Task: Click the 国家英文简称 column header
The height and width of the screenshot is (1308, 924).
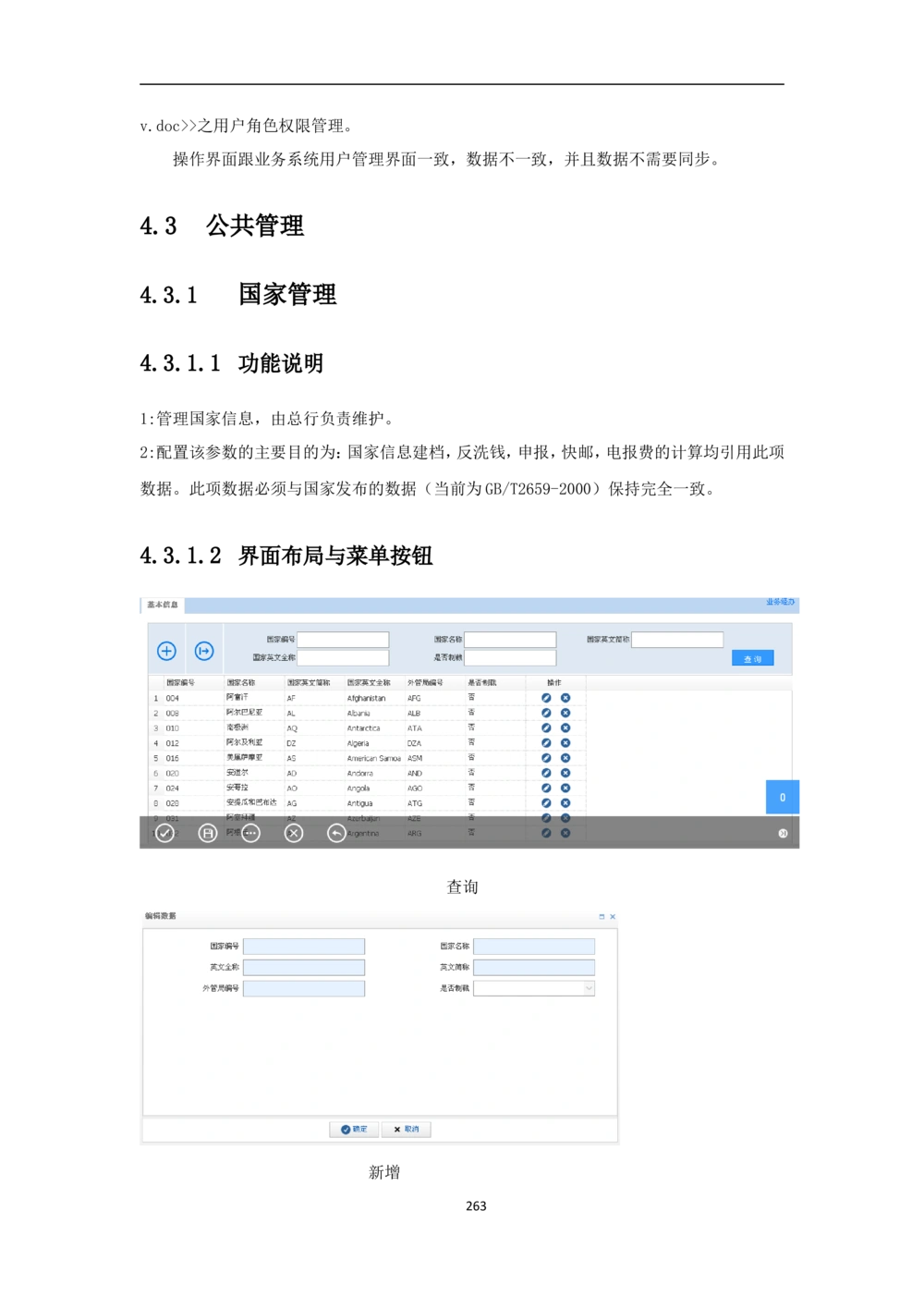Action: pos(309,683)
